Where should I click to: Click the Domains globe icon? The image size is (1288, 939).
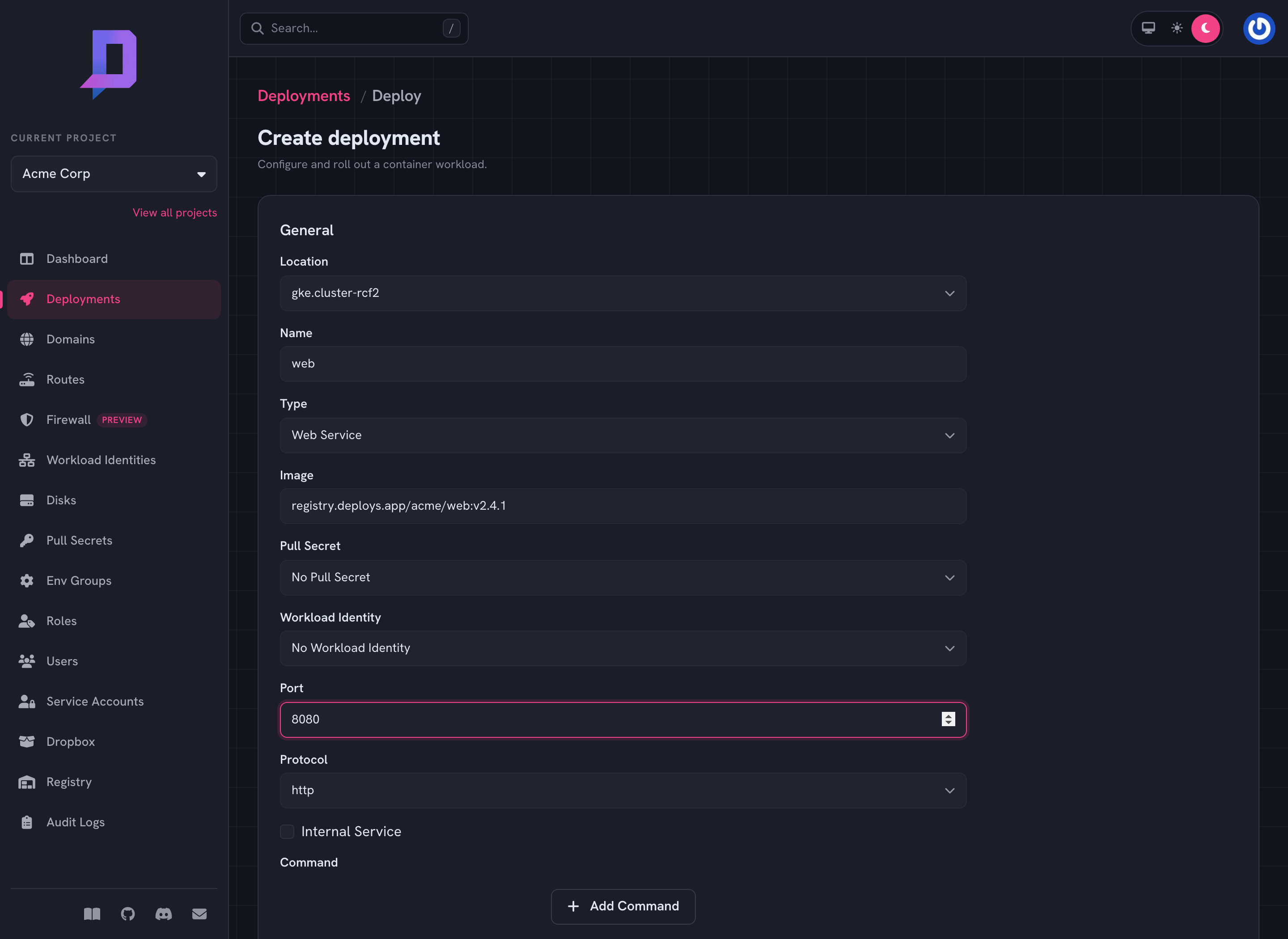pyautogui.click(x=27, y=339)
